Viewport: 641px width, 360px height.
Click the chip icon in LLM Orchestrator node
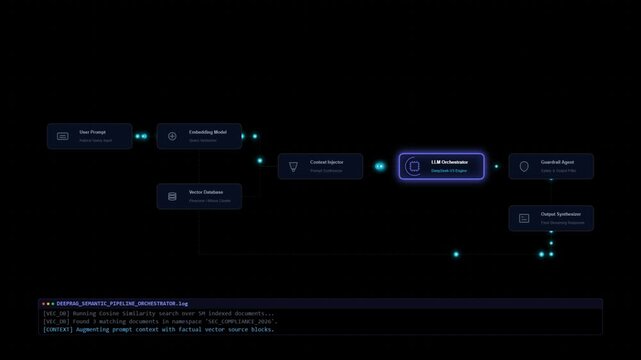[x=414, y=166]
